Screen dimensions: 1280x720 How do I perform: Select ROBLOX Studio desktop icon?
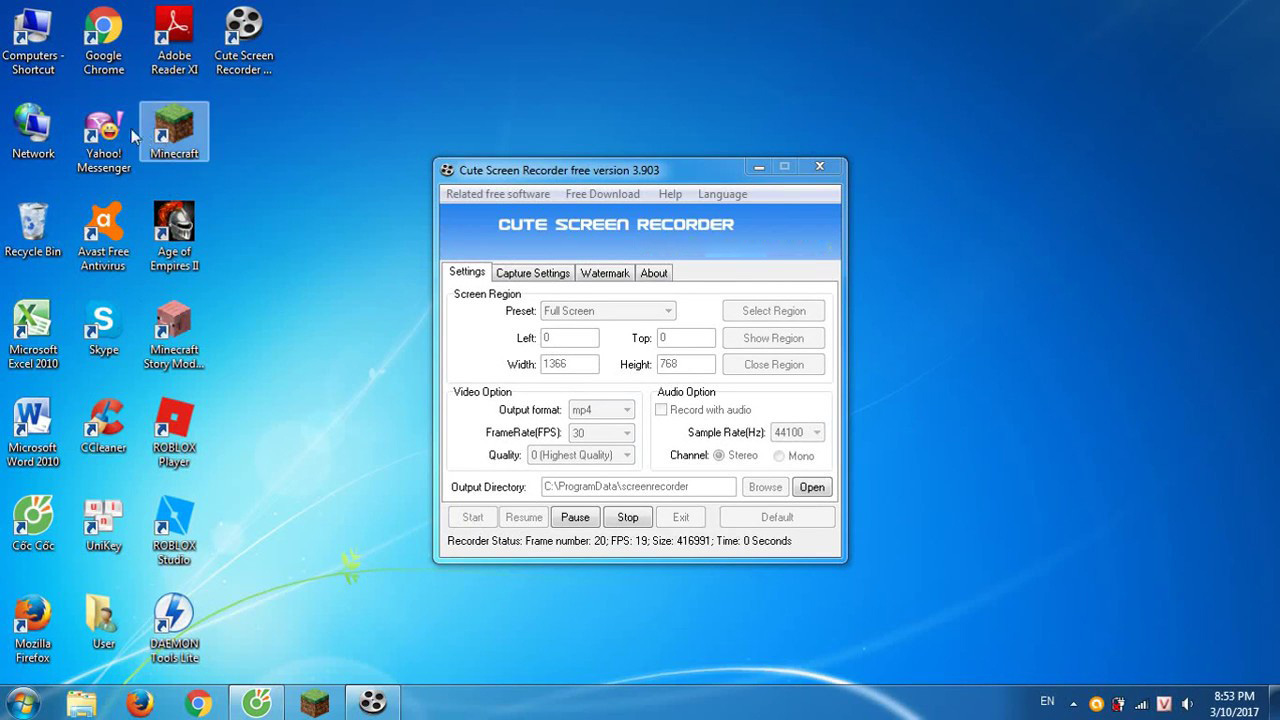(x=174, y=531)
